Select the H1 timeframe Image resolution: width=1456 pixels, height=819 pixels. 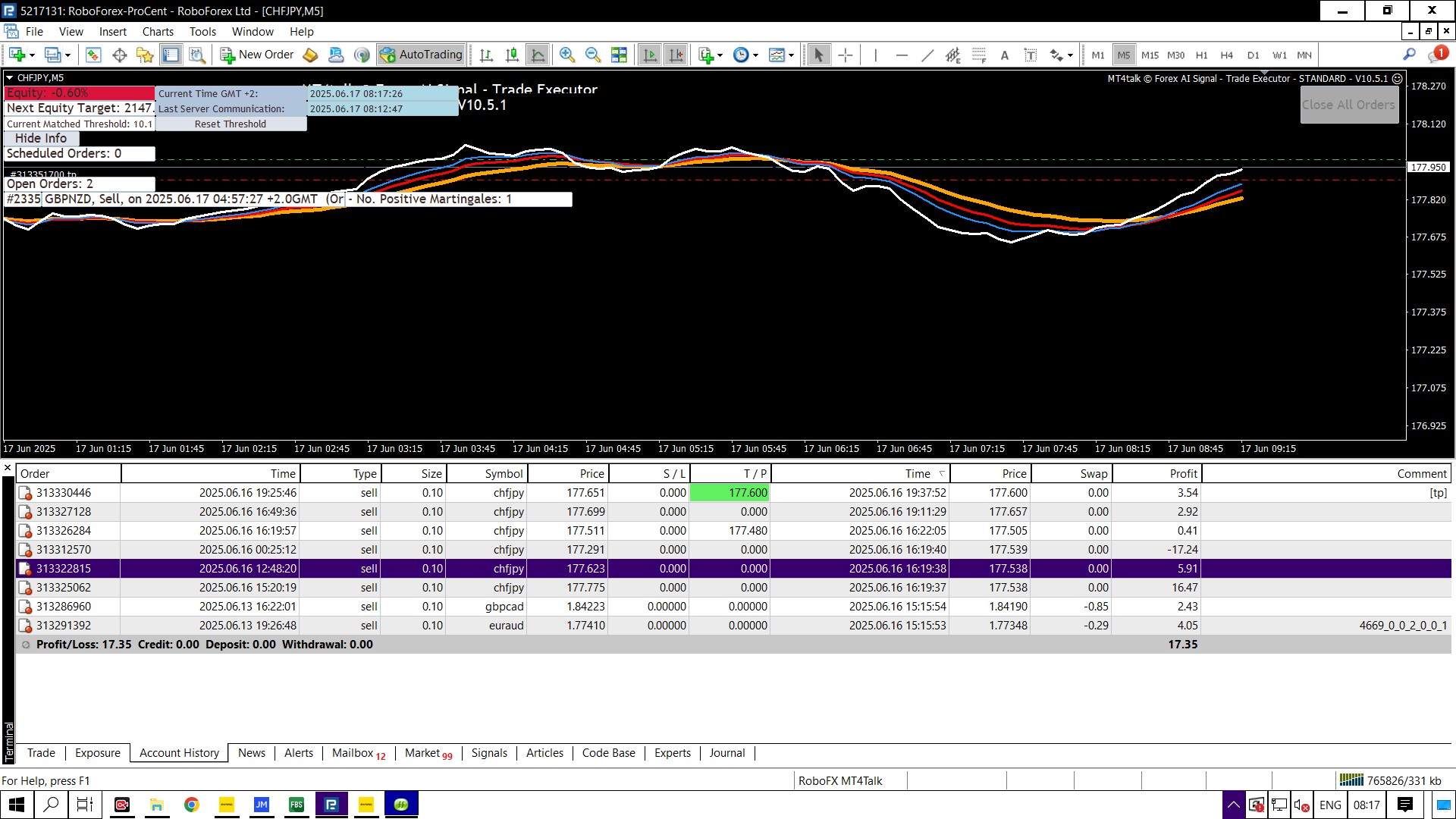tap(1201, 55)
